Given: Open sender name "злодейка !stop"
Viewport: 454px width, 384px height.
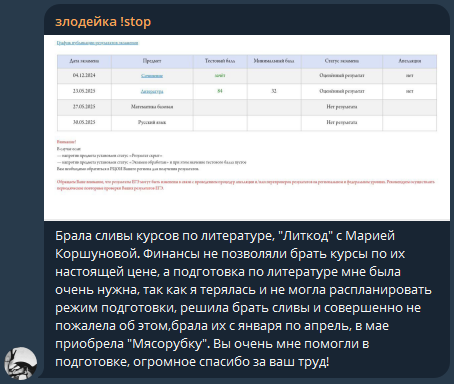Looking at the screenshot, I should coord(103,22).
